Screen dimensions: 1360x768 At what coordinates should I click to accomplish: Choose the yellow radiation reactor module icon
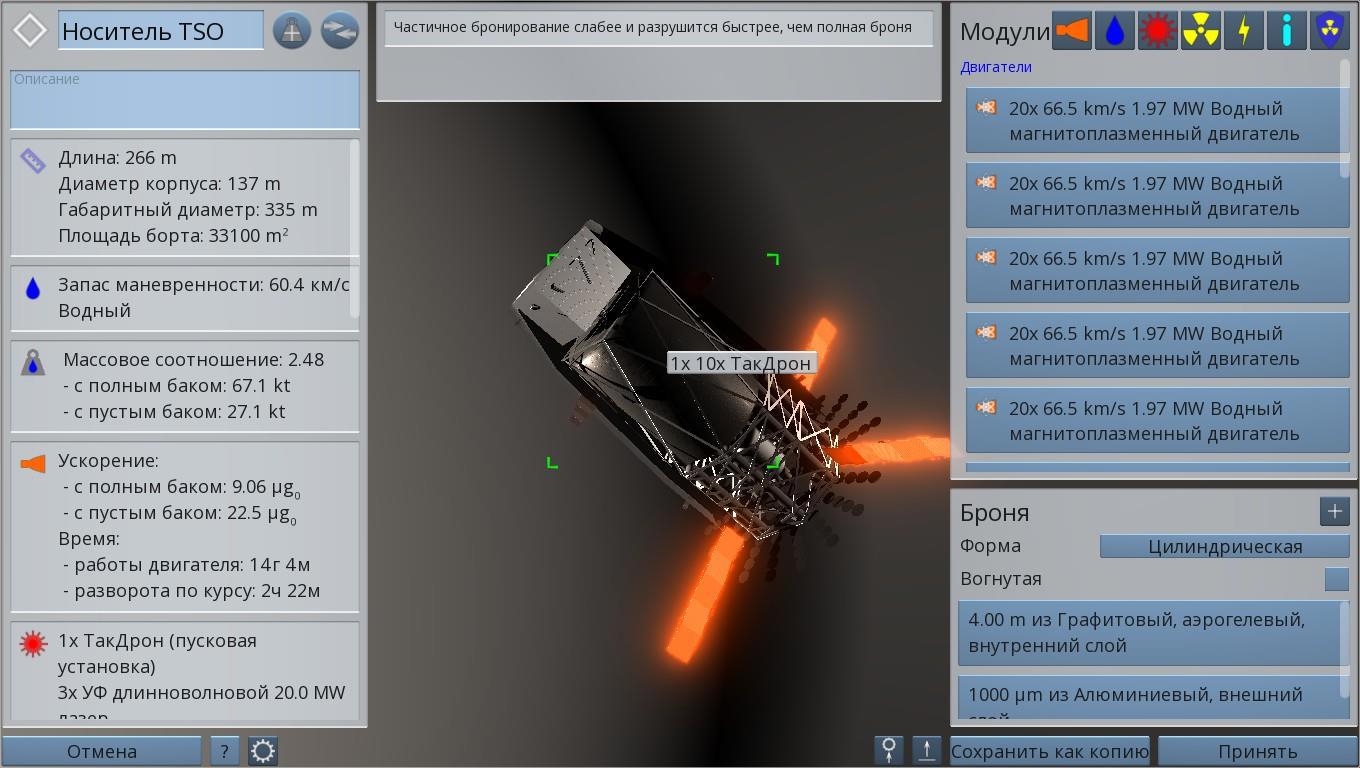[1200, 31]
